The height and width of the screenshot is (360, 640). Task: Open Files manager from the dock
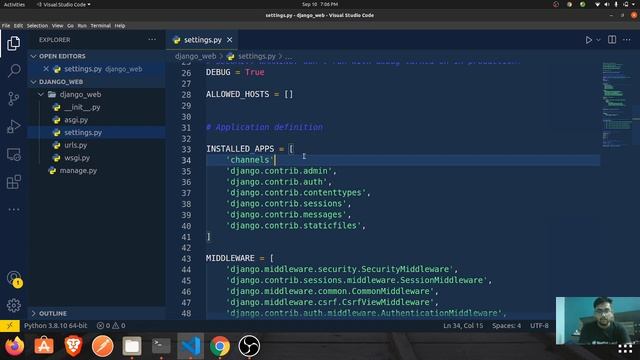click(x=132, y=346)
